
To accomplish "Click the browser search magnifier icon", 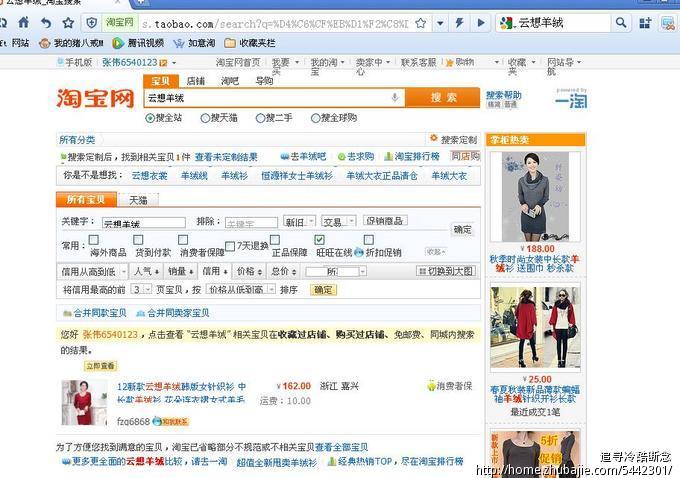I will pos(621,23).
